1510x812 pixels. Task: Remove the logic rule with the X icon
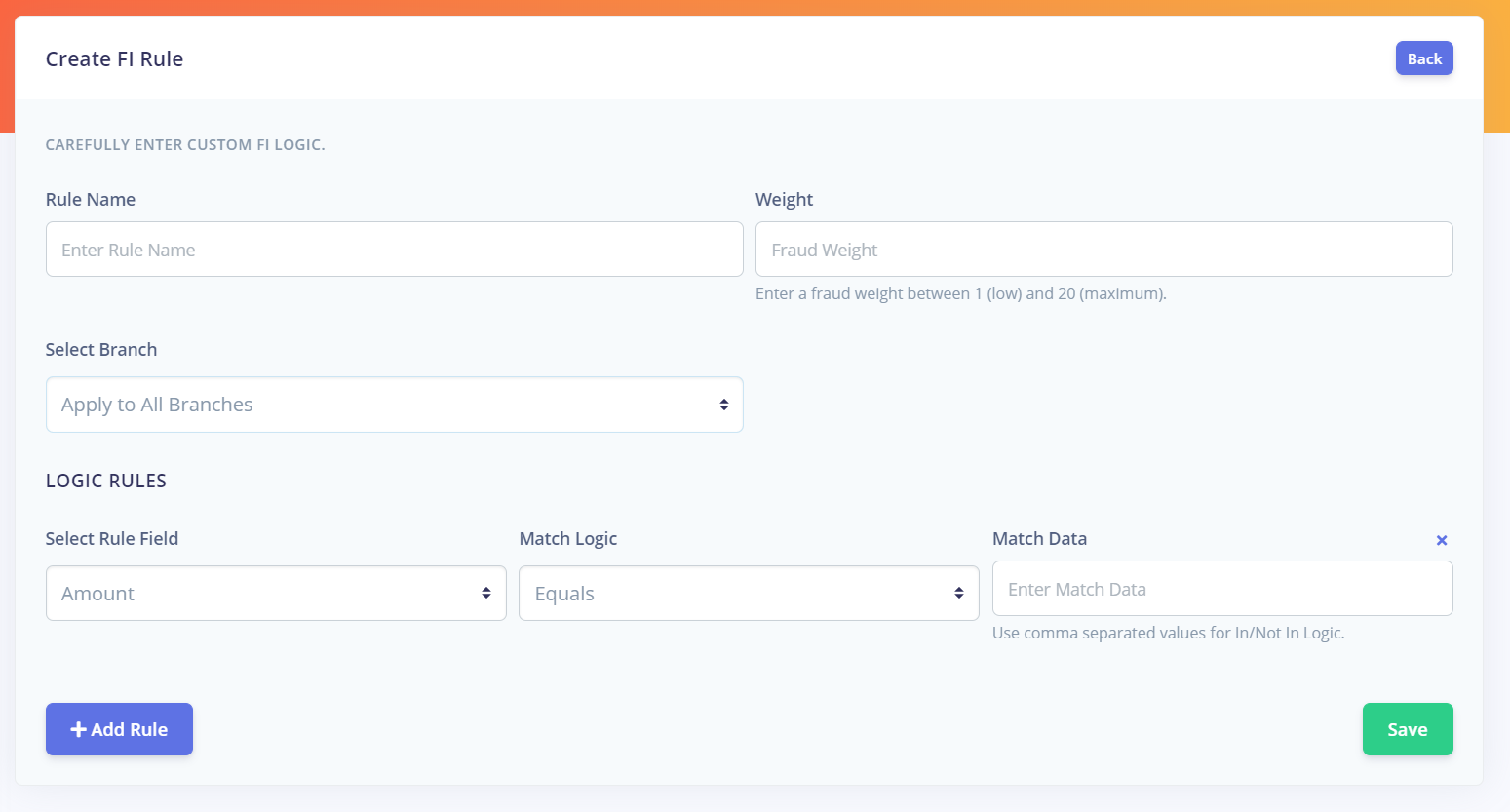coord(1441,540)
